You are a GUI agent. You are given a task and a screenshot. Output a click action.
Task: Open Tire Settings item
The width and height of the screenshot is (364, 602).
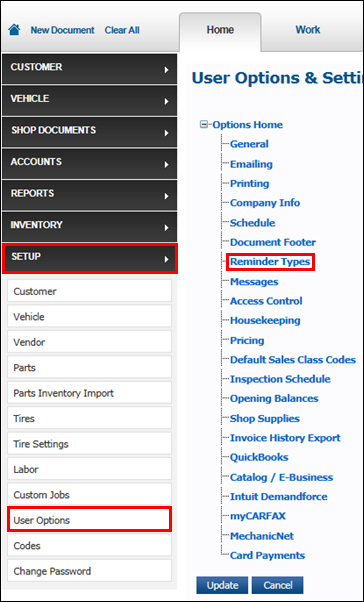(89, 444)
